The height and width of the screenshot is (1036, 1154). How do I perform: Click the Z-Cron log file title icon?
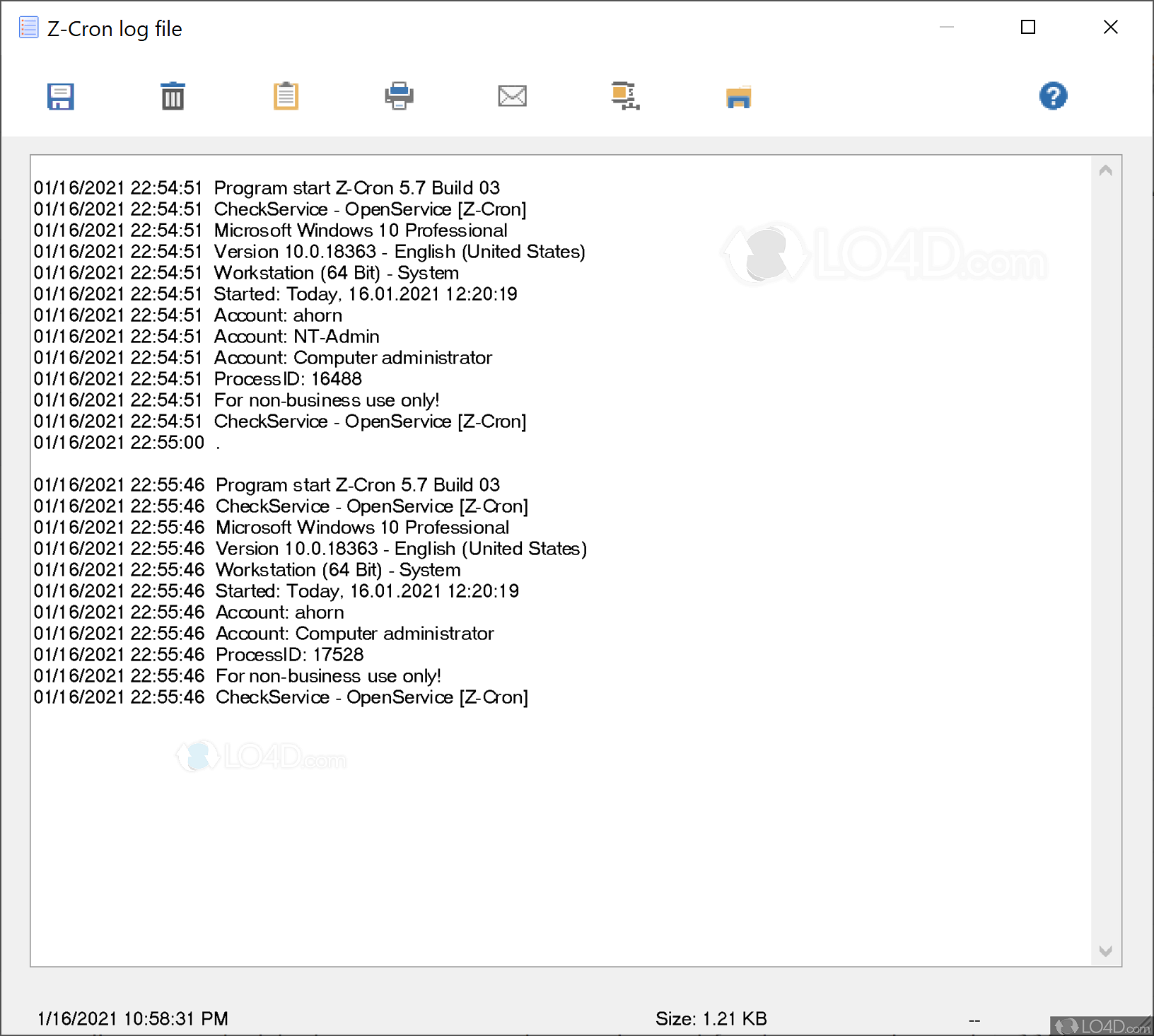[x=29, y=28]
